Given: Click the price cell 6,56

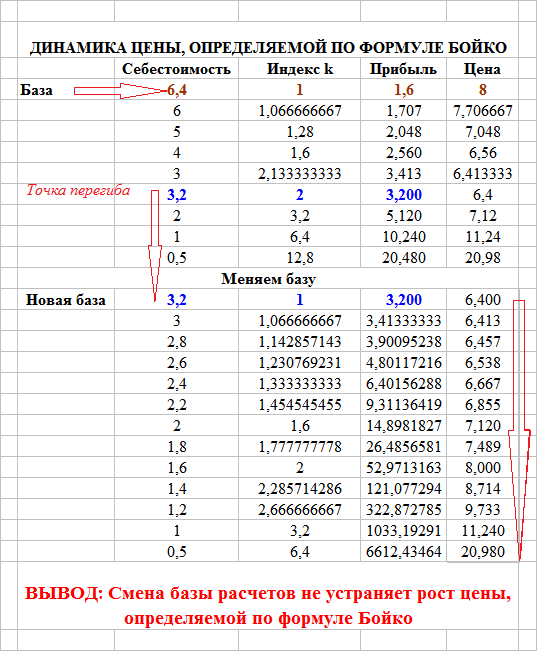Looking at the screenshot, I should (482, 152).
